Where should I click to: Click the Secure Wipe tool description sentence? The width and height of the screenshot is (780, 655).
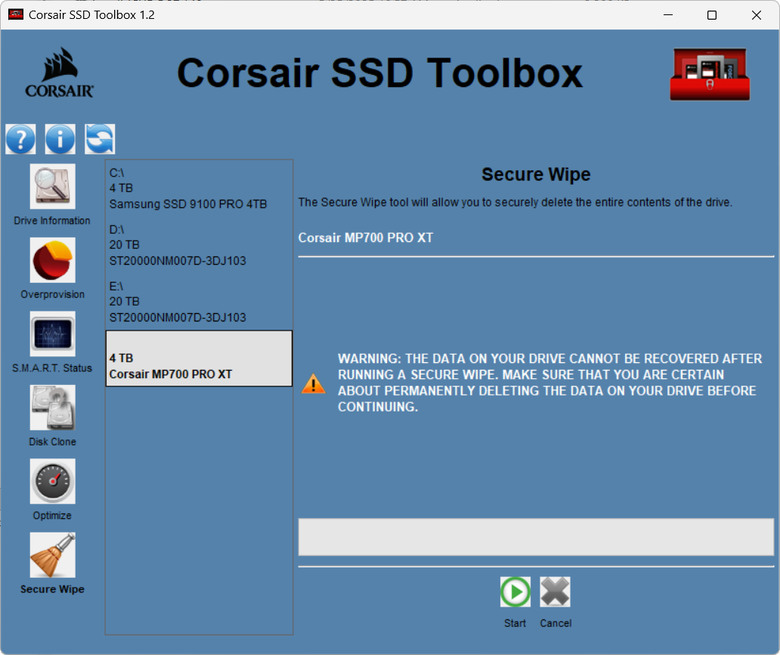pos(515,202)
